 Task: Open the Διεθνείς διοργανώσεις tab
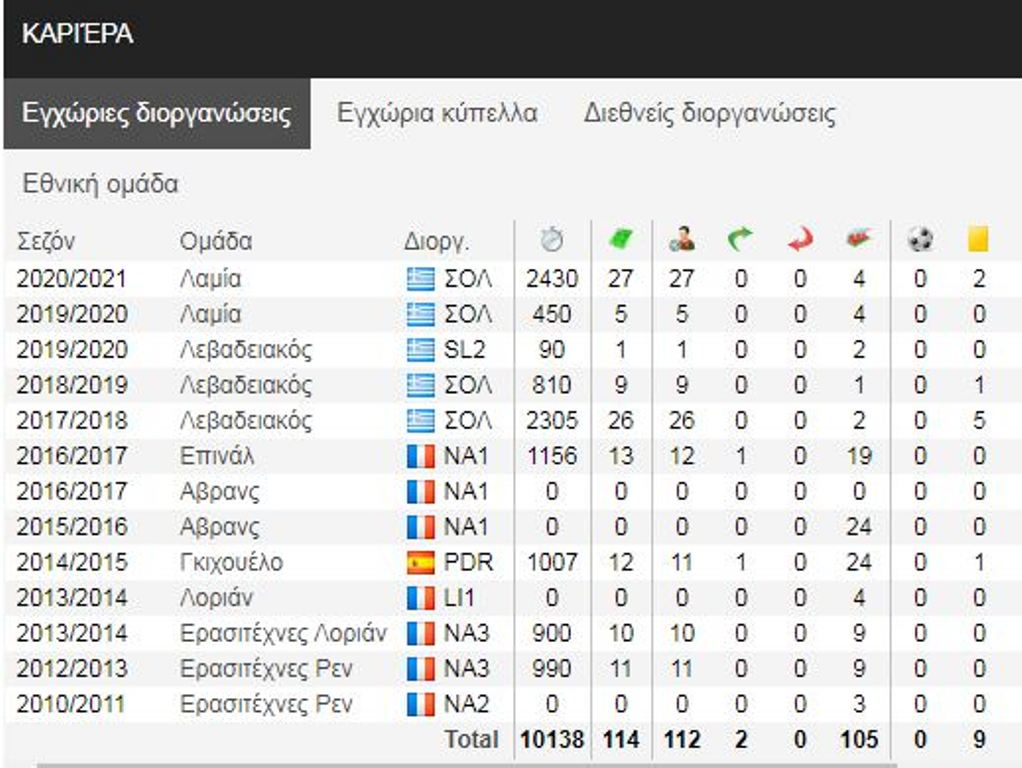coord(710,113)
